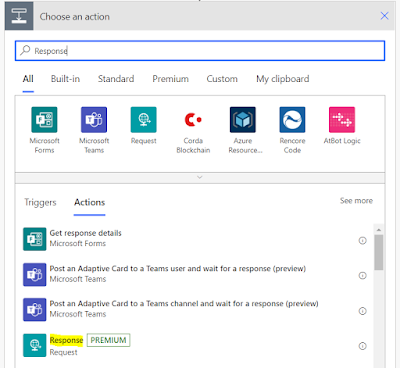The height and width of the screenshot is (368, 400).
Task: Select the Microsoft Teams connector icon
Action: [94, 120]
